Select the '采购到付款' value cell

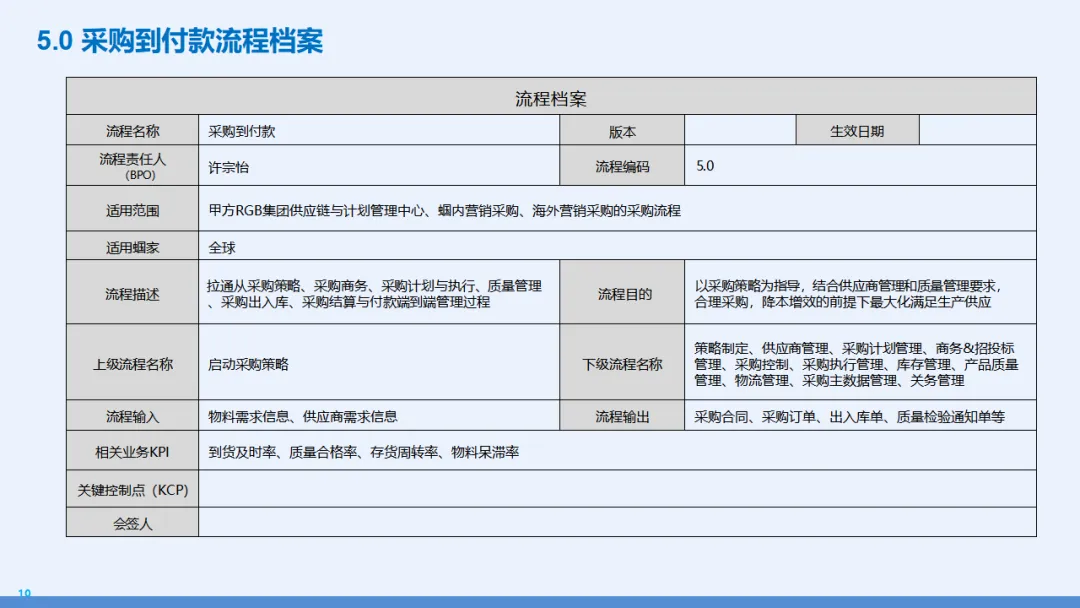point(379,130)
